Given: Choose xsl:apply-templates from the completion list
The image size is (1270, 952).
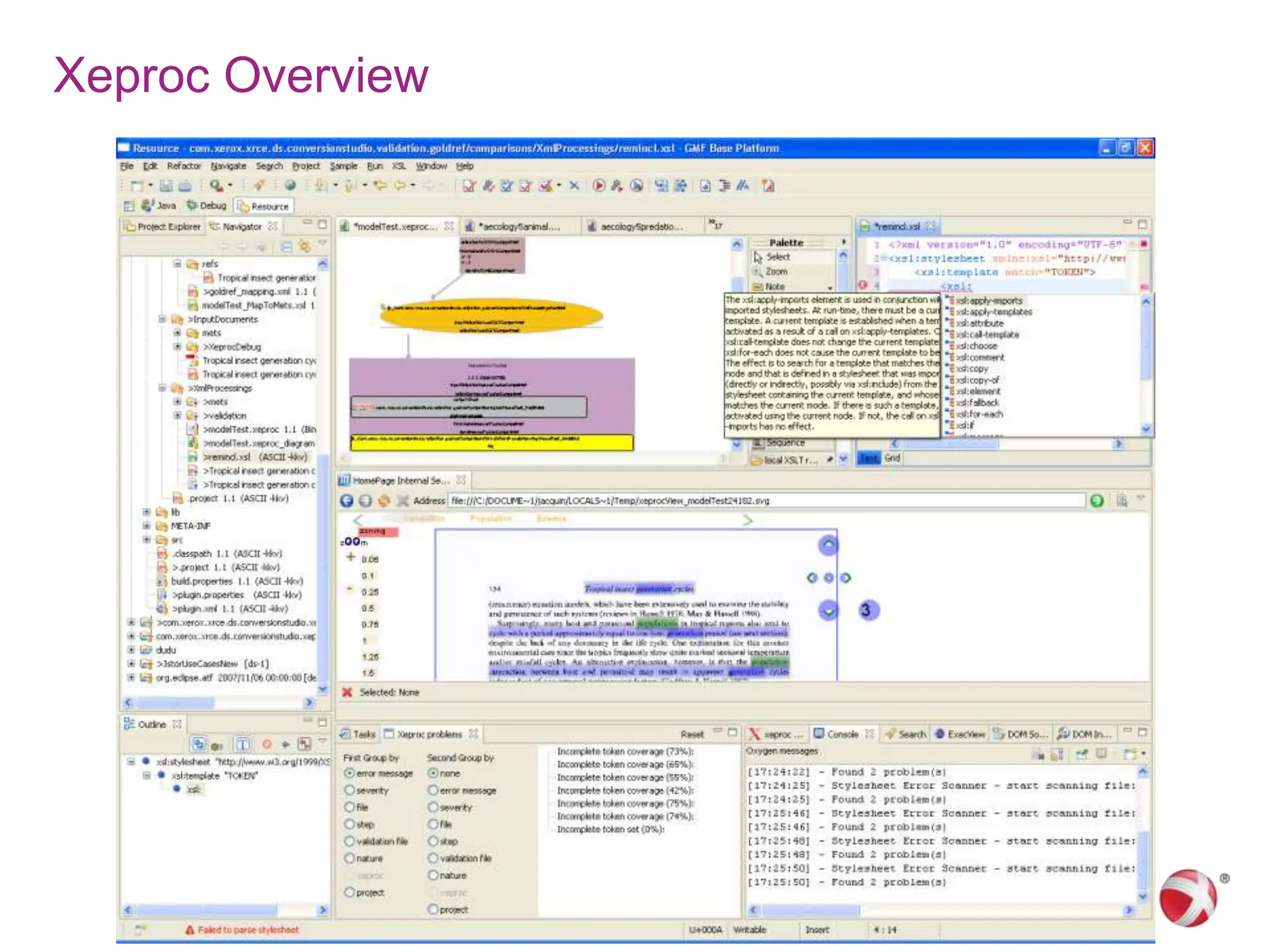Looking at the screenshot, I should click(993, 312).
